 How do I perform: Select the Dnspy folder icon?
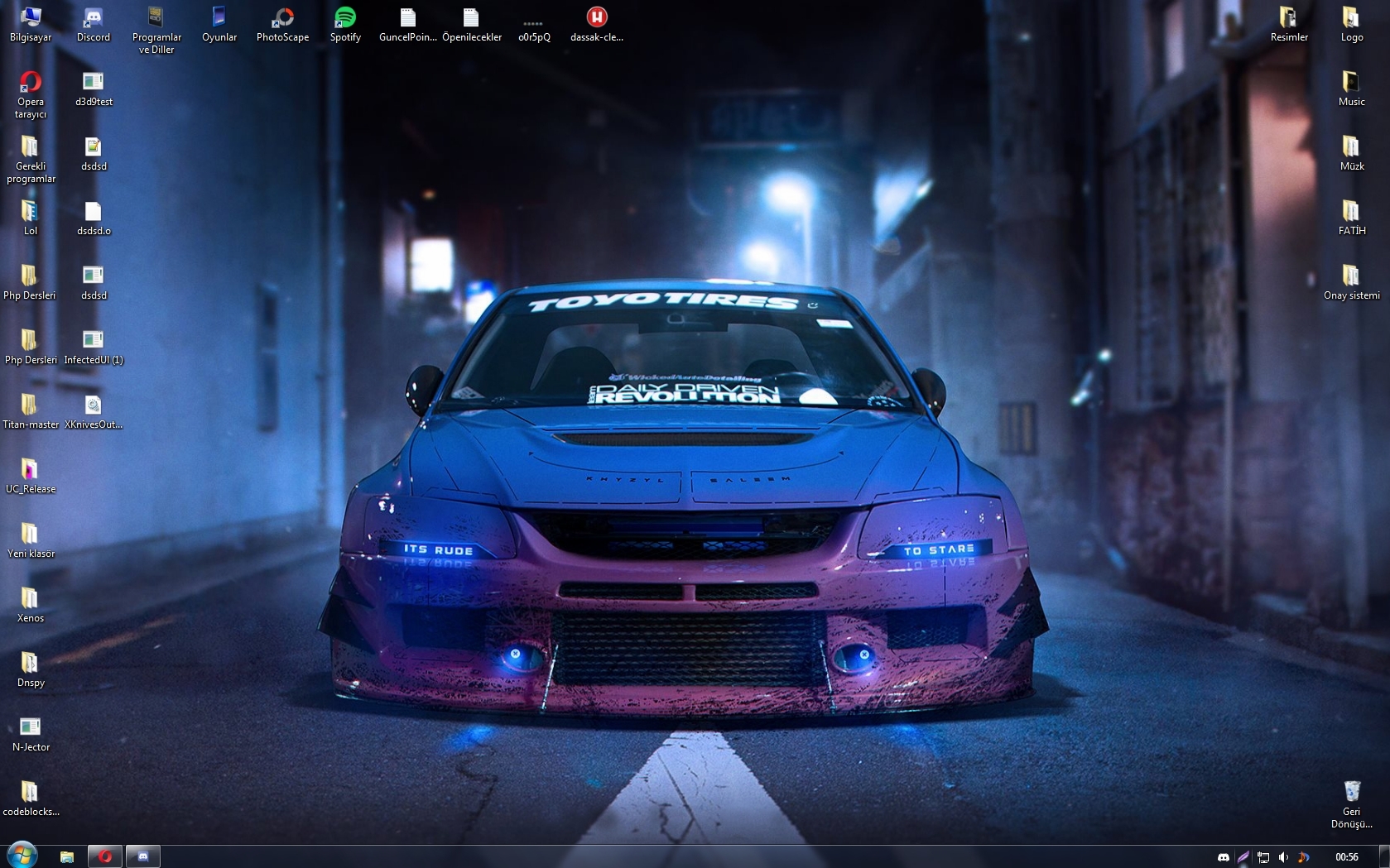(x=31, y=669)
